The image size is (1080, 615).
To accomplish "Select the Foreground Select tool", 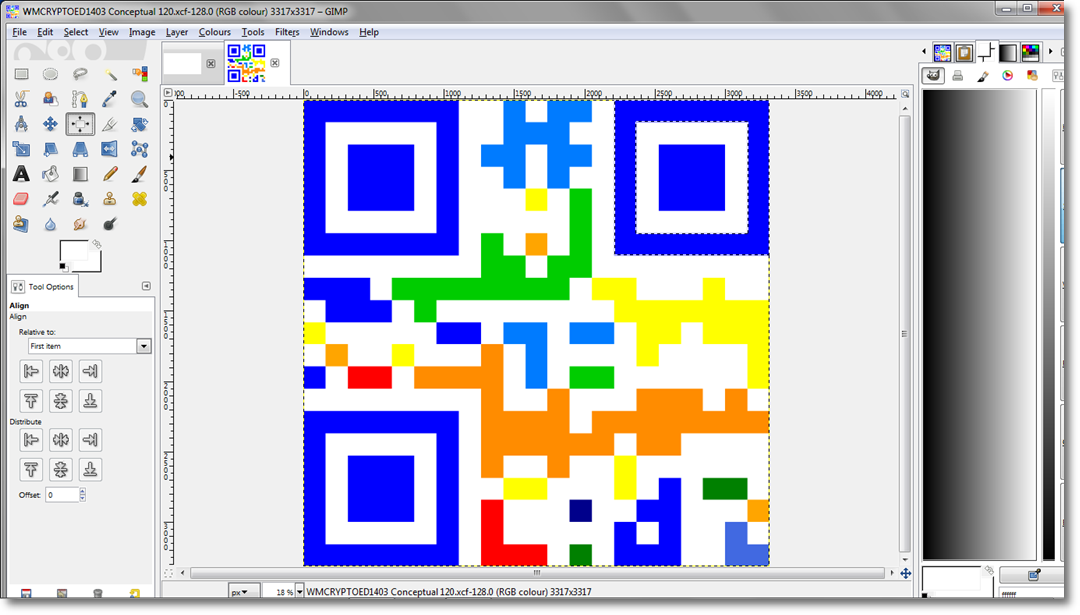I will 50,99.
